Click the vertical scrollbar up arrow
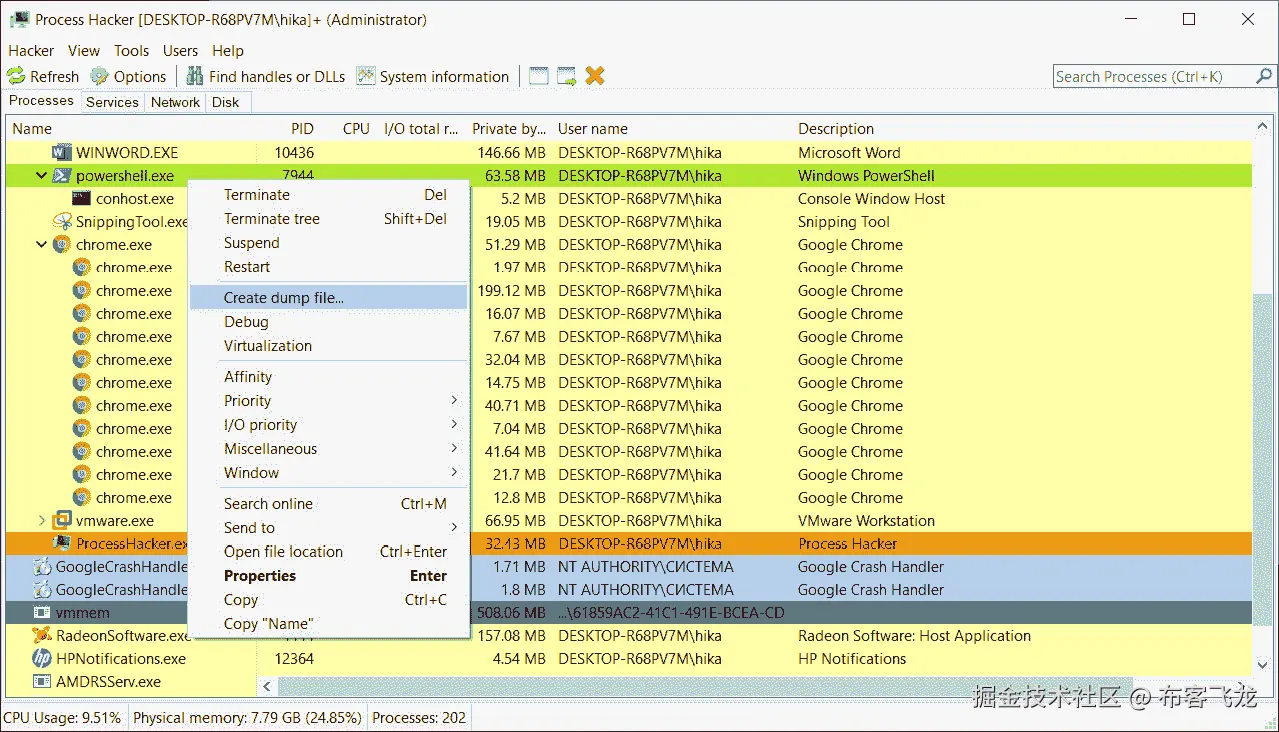This screenshot has height=732, width=1279. click(x=1262, y=128)
